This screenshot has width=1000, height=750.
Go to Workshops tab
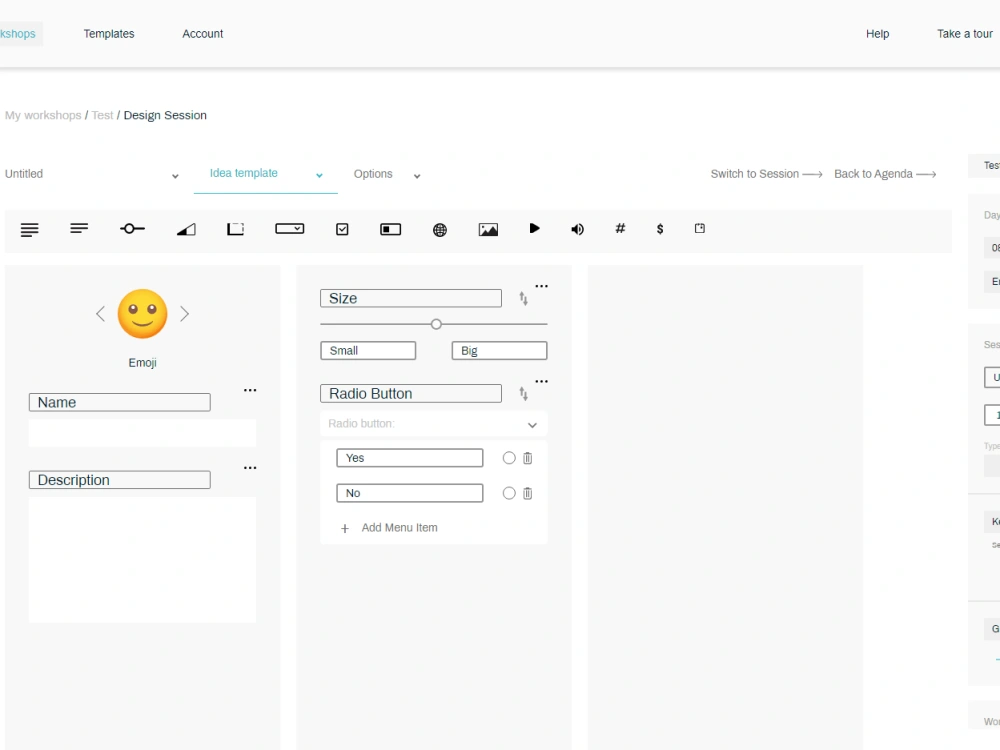coord(19,34)
